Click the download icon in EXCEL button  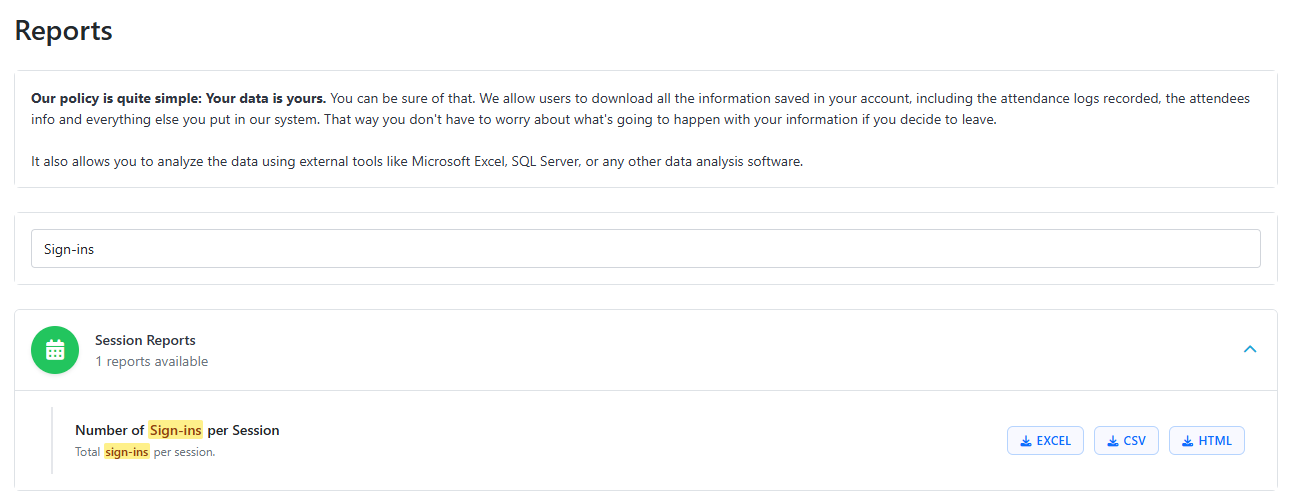click(x=1026, y=441)
